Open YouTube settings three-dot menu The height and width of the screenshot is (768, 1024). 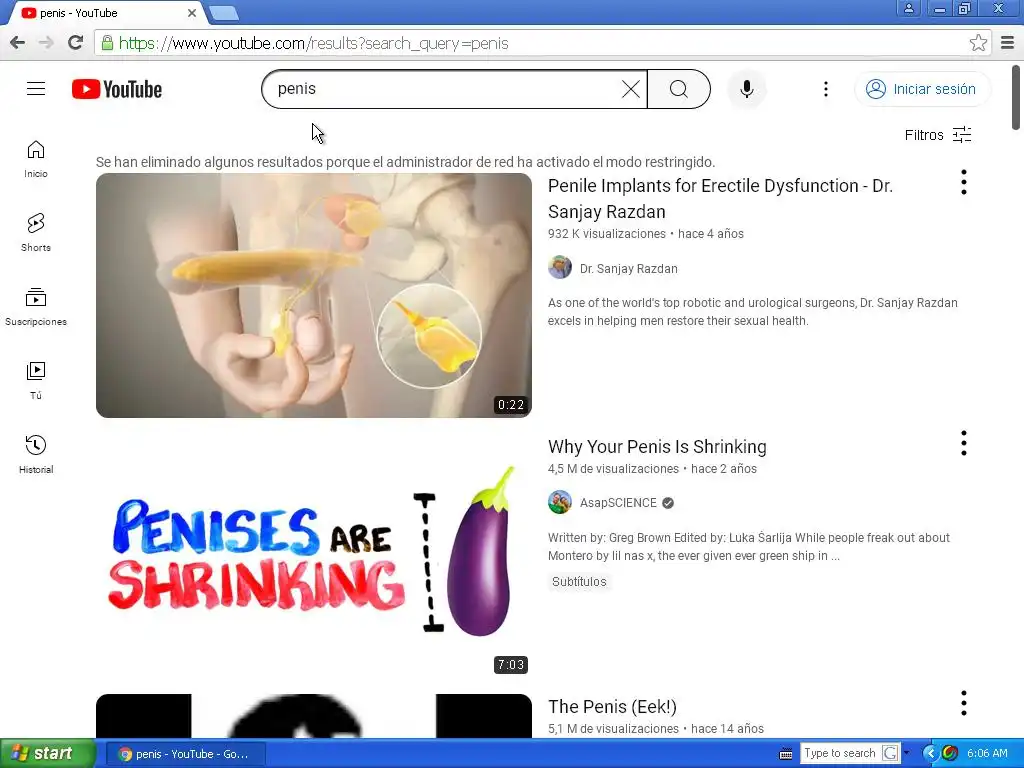click(826, 89)
